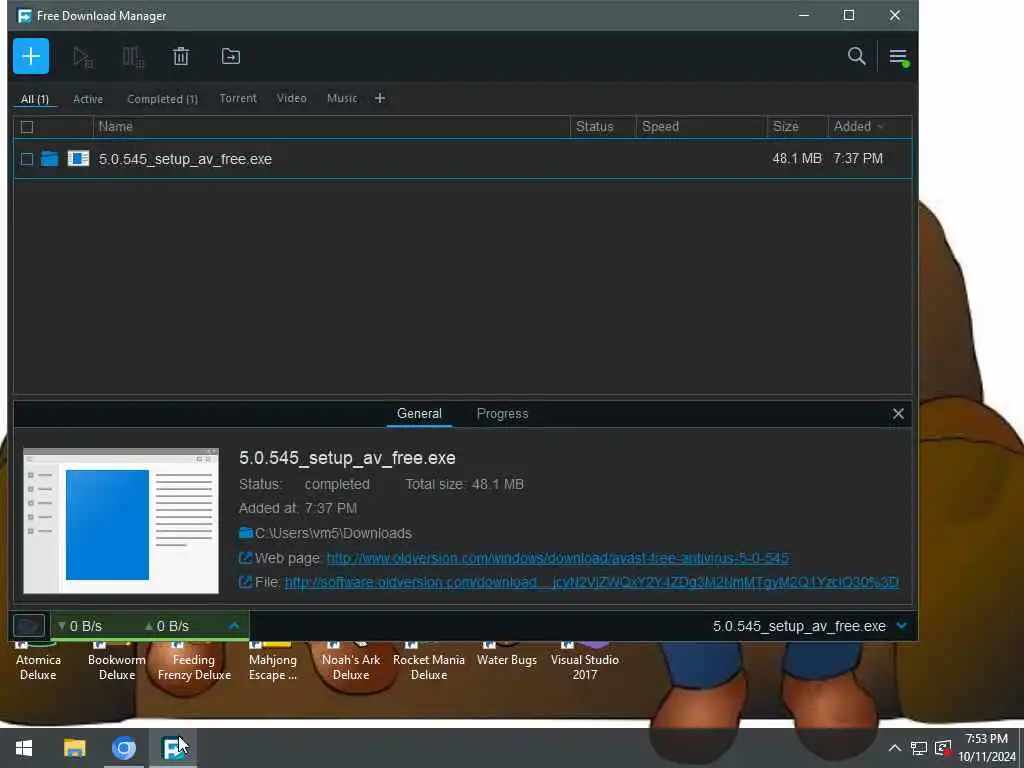Open Chrome from the taskbar
The height and width of the screenshot is (768, 1024).
pos(123,748)
